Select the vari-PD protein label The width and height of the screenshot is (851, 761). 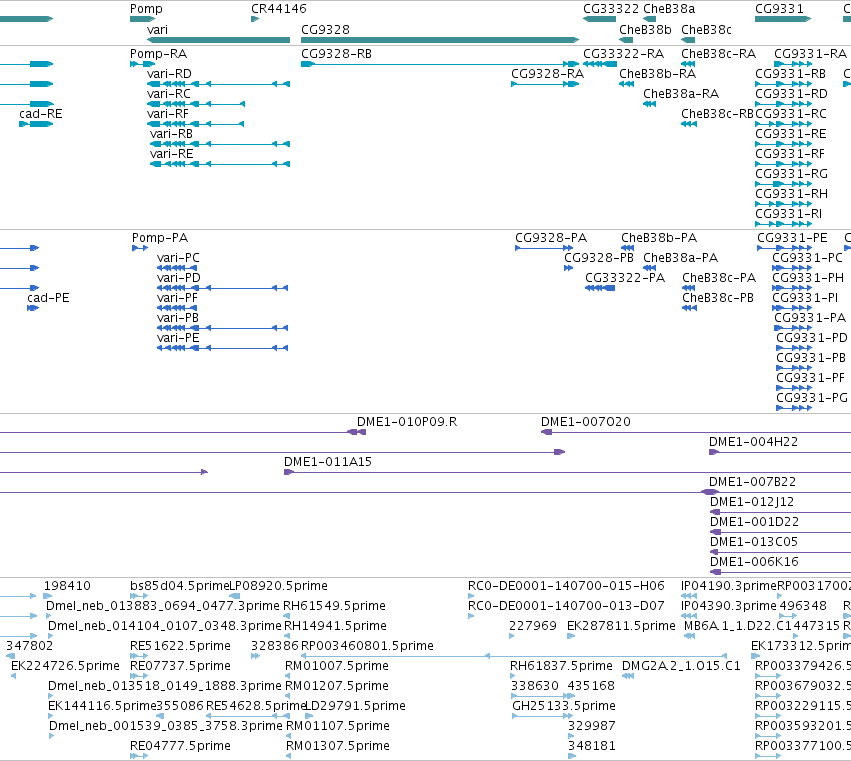pos(179,278)
